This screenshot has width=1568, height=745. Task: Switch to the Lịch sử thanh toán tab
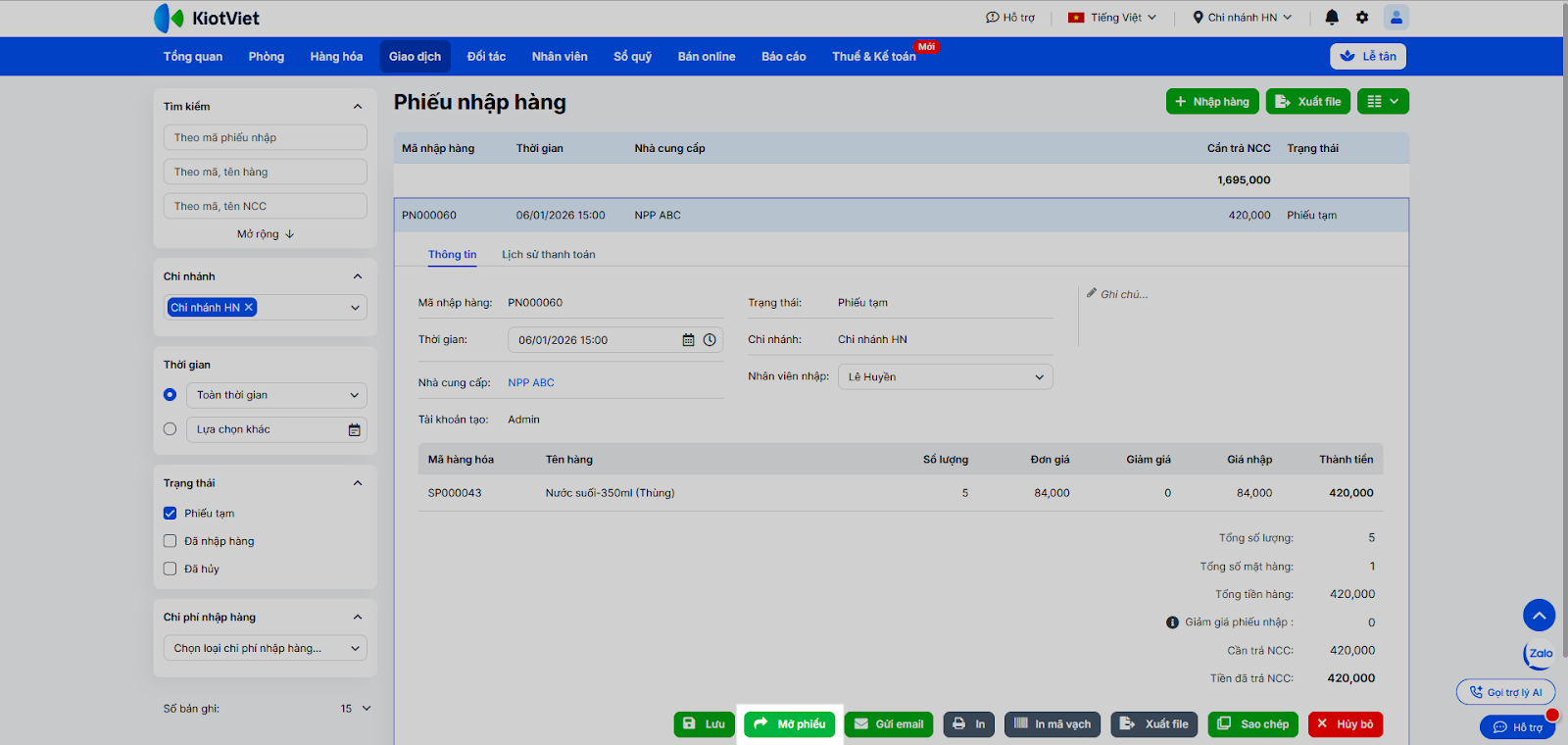coord(549,255)
